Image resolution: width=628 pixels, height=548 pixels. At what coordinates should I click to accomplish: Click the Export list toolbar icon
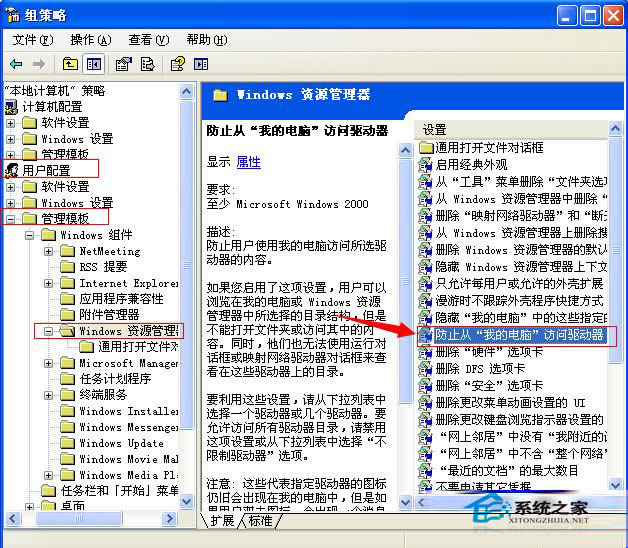(148, 64)
